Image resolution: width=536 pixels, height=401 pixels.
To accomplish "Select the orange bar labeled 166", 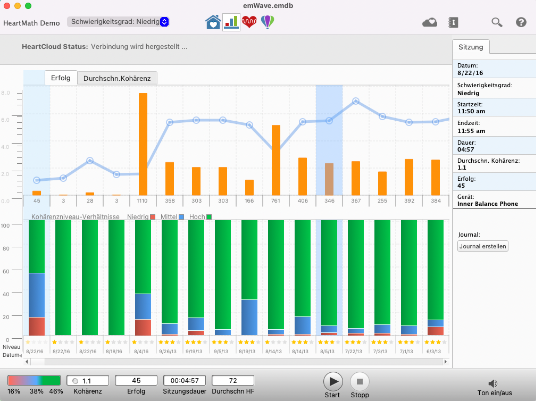I will (249, 187).
